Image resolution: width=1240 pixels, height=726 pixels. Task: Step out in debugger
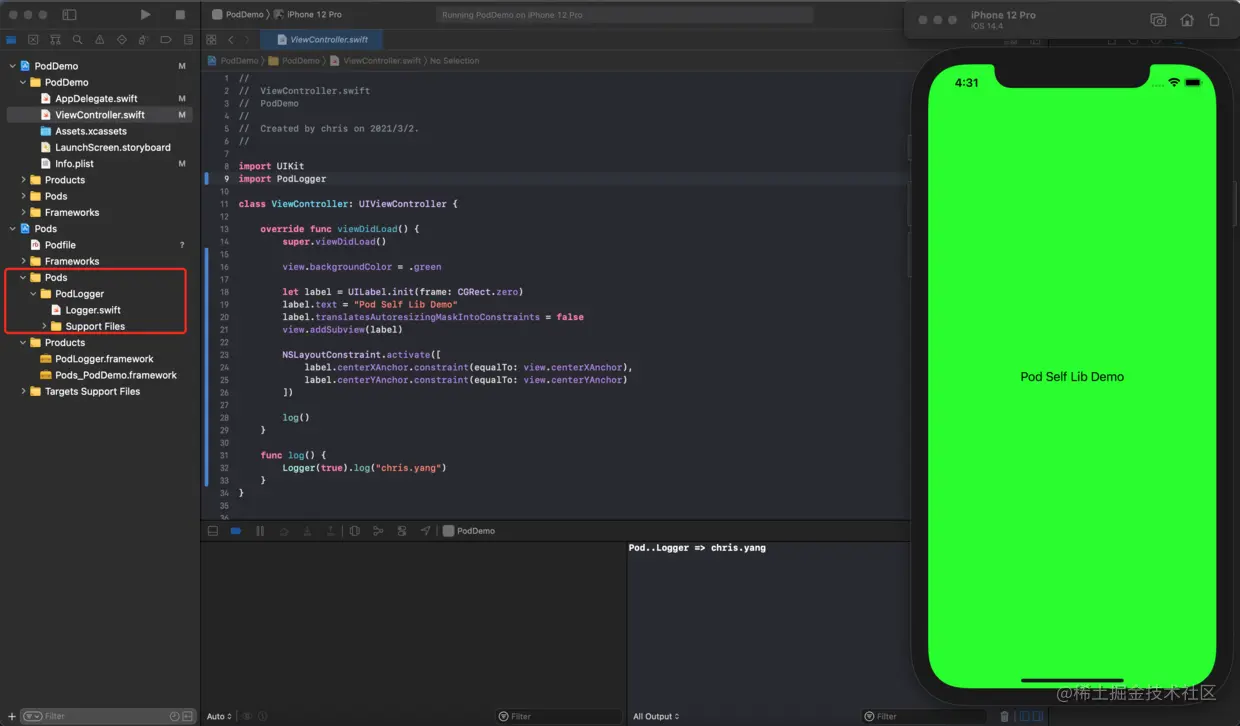(x=330, y=531)
